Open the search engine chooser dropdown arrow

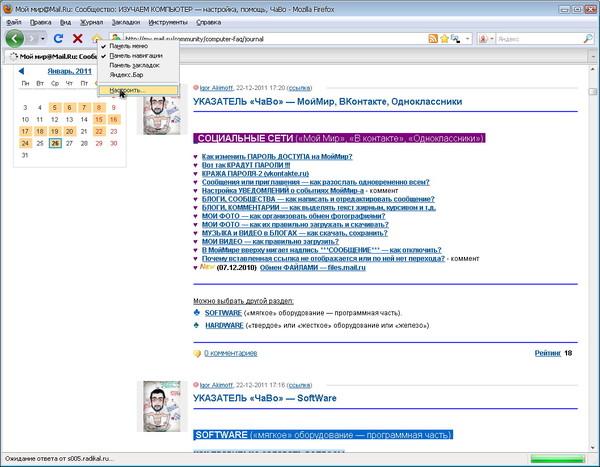coord(492,39)
